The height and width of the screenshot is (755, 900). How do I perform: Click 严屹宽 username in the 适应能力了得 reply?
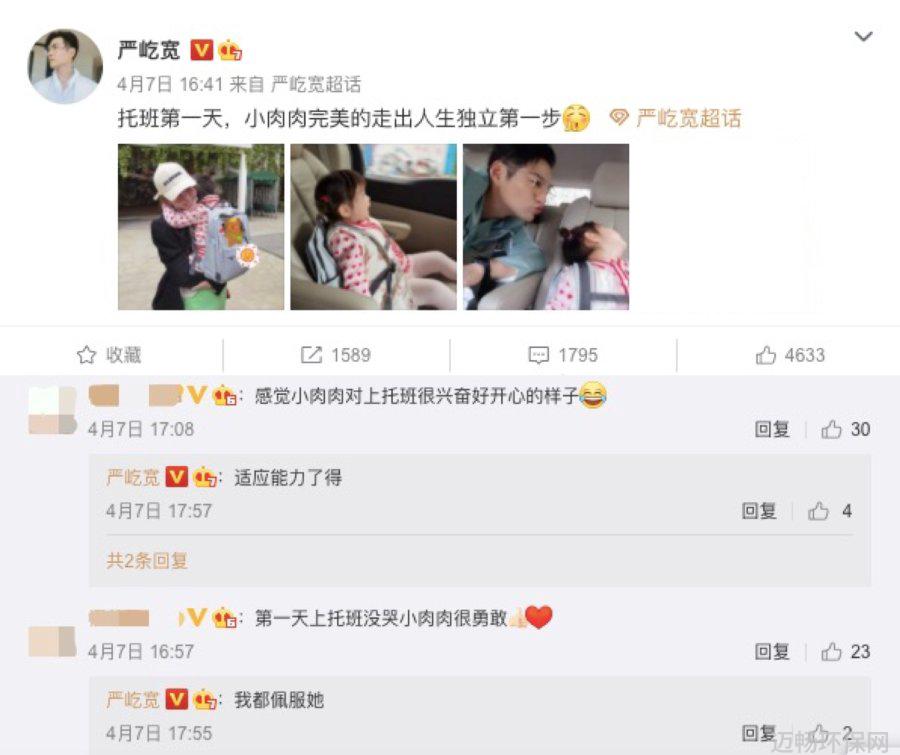tap(133, 477)
